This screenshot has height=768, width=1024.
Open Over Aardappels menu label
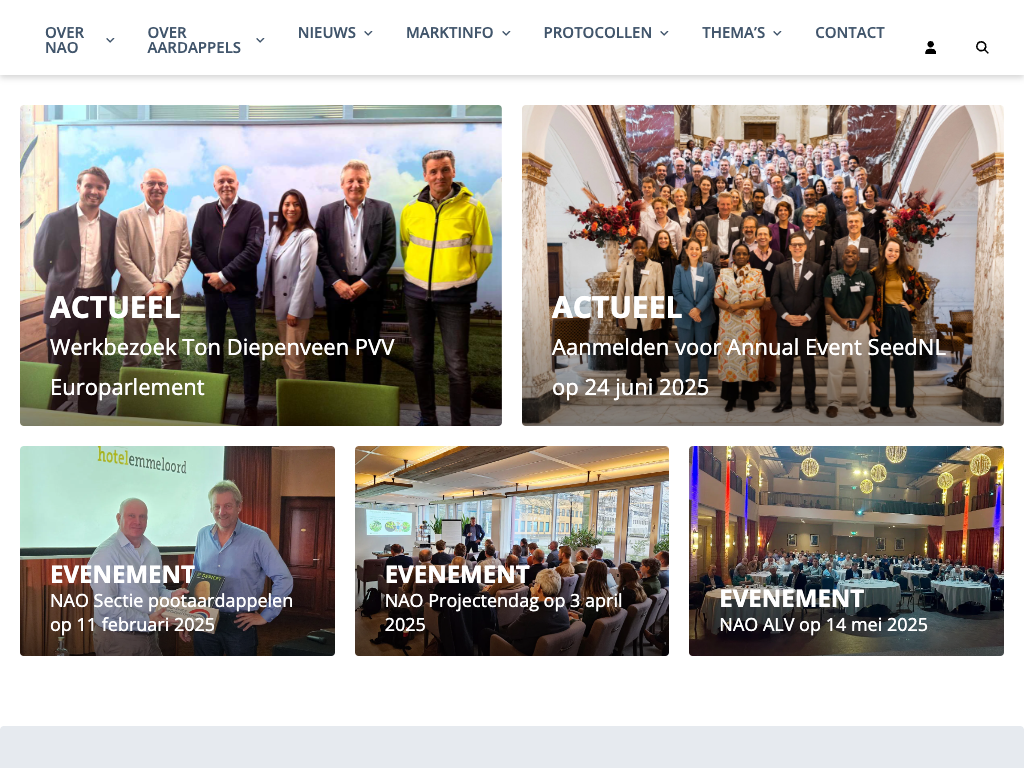[x=194, y=40]
